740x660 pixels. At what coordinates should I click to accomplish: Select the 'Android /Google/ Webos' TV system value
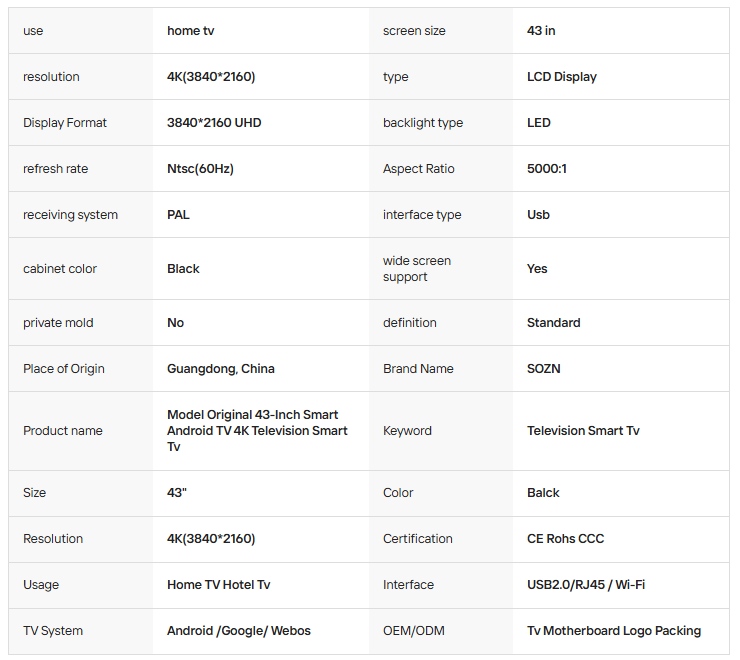(x=238, y=631)
